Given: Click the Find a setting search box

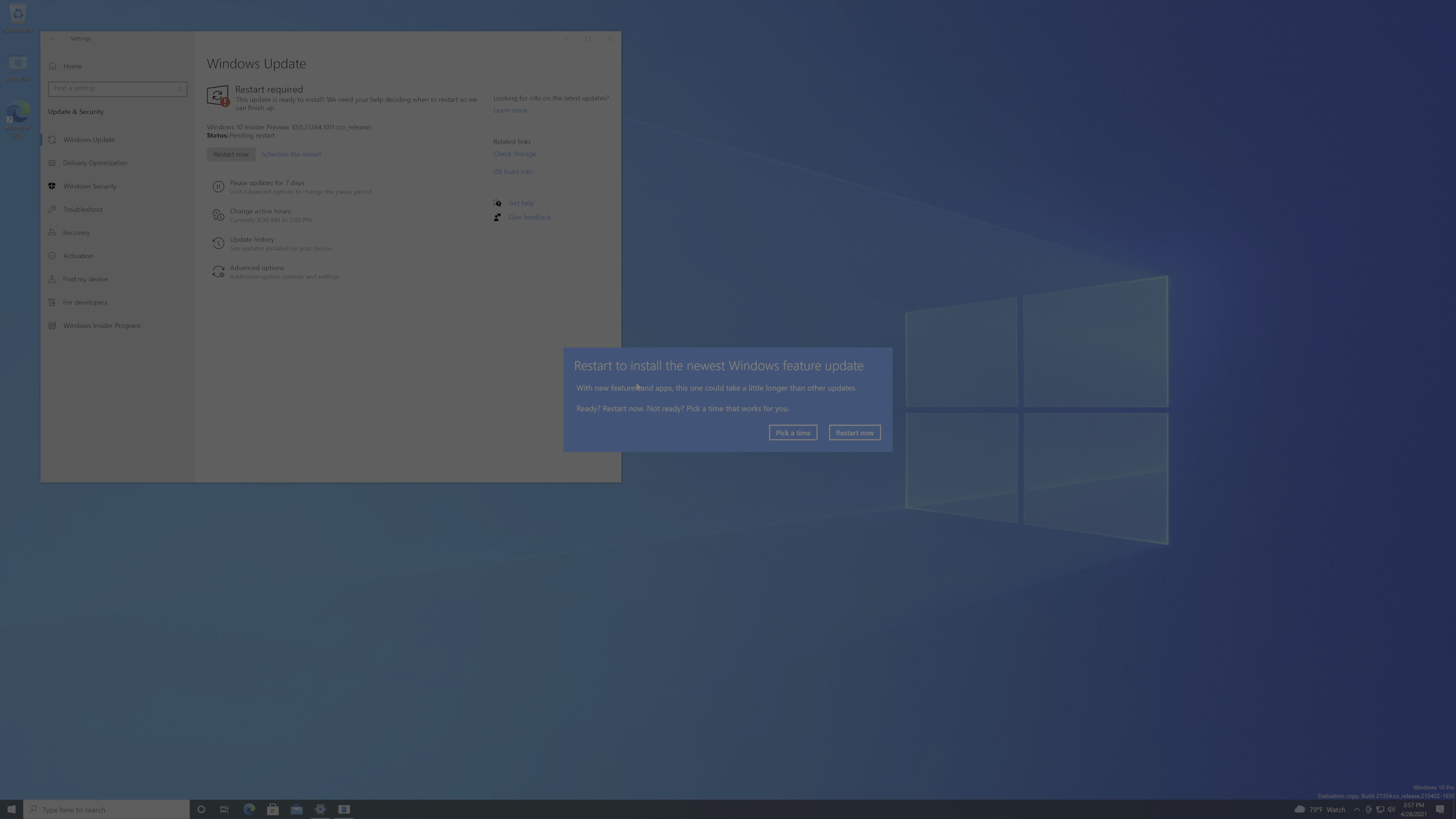Looking at the screenshot, I should pyautogui.click(x=113, y=89).
